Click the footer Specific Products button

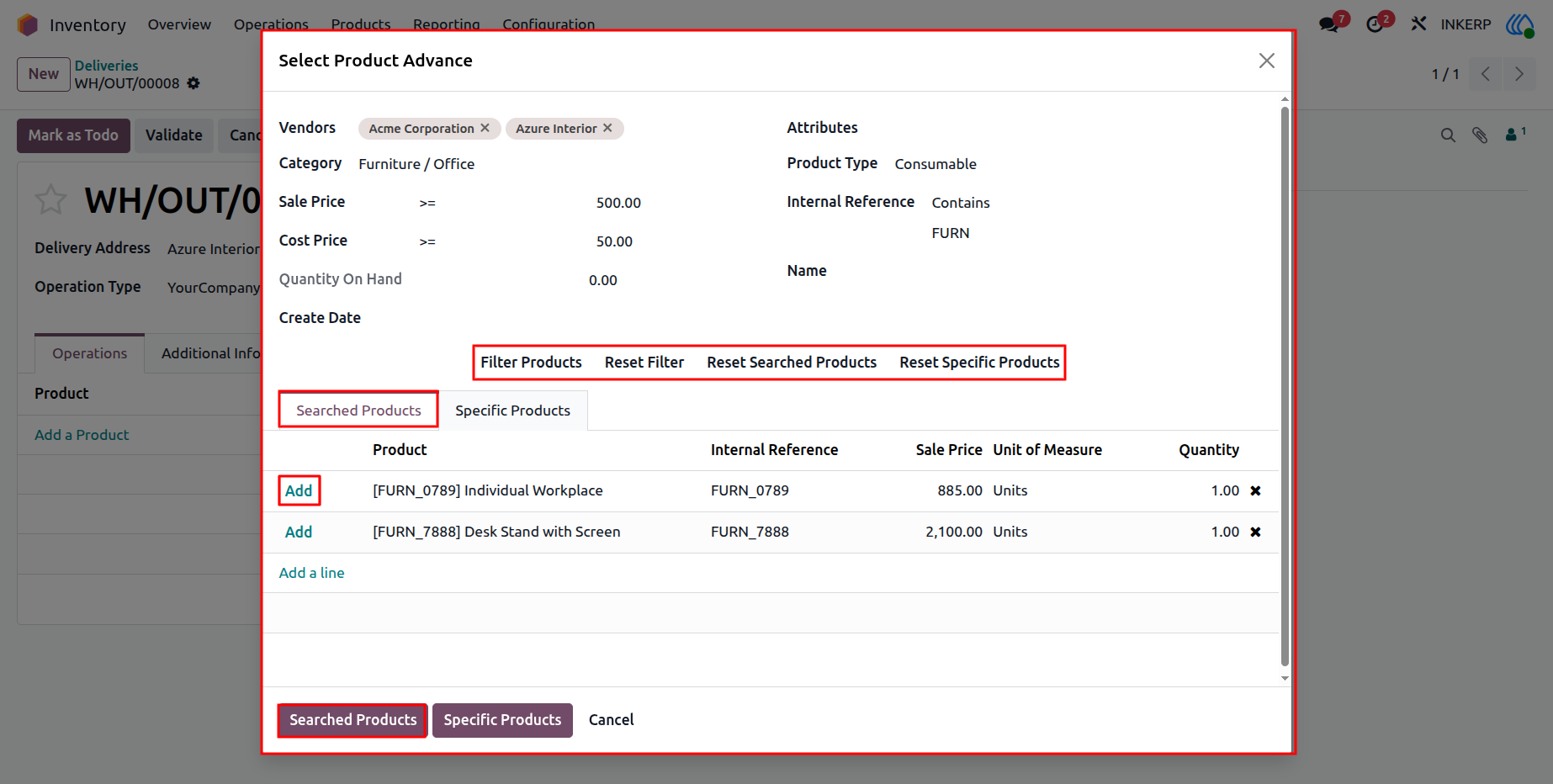pyautogui.click(x=502, y=720)
